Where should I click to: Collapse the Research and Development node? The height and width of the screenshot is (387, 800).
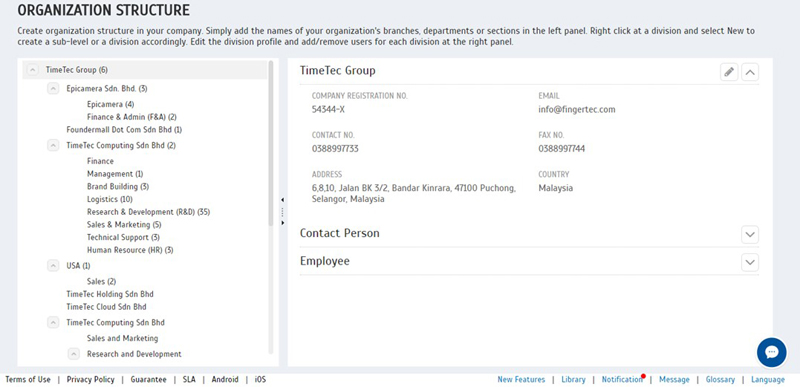coord(73,354)
